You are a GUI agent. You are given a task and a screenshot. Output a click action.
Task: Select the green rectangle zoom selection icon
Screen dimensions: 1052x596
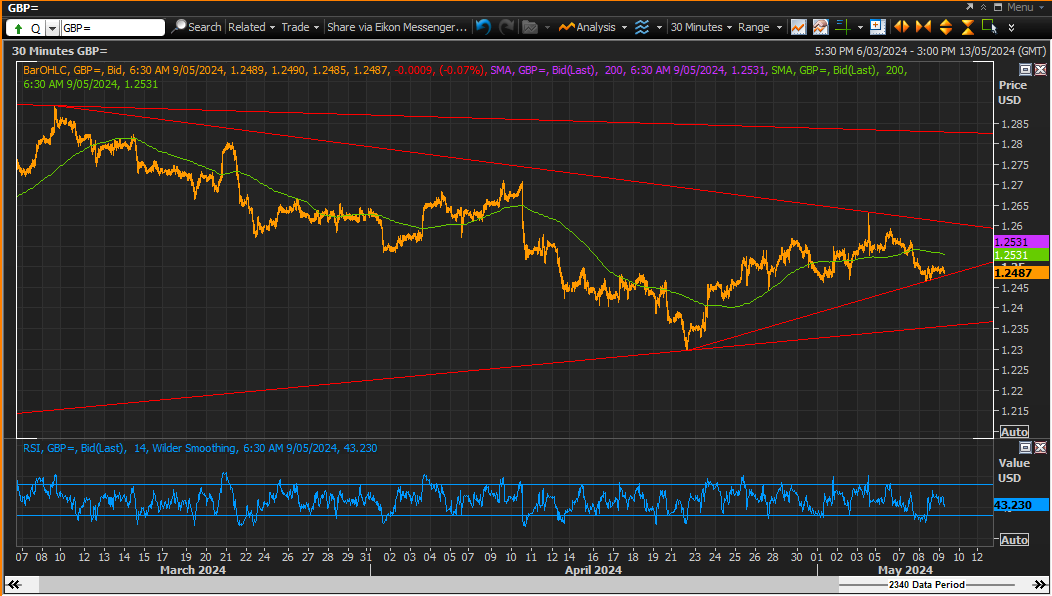coord(989,26)
